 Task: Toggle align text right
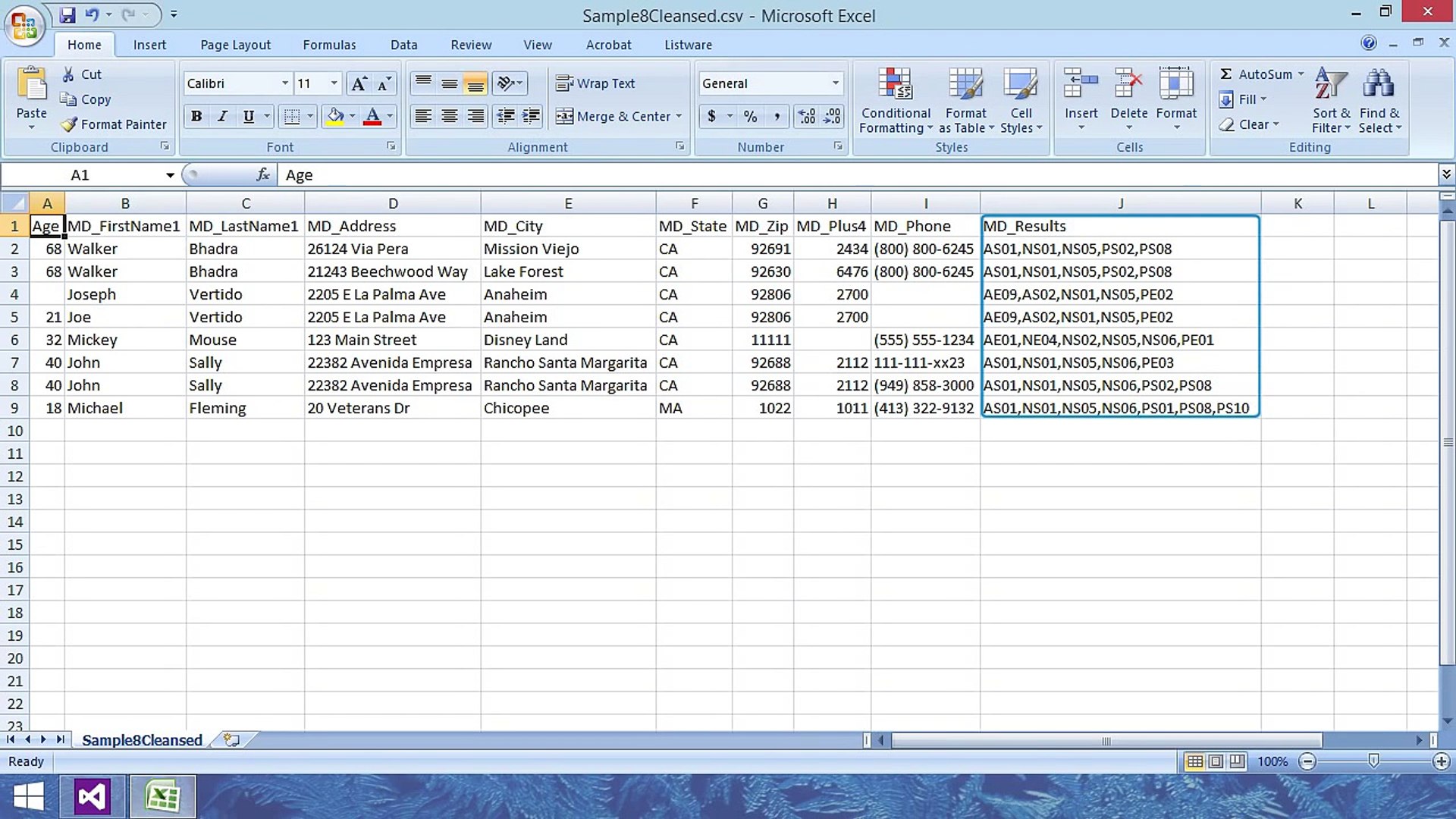475,116
